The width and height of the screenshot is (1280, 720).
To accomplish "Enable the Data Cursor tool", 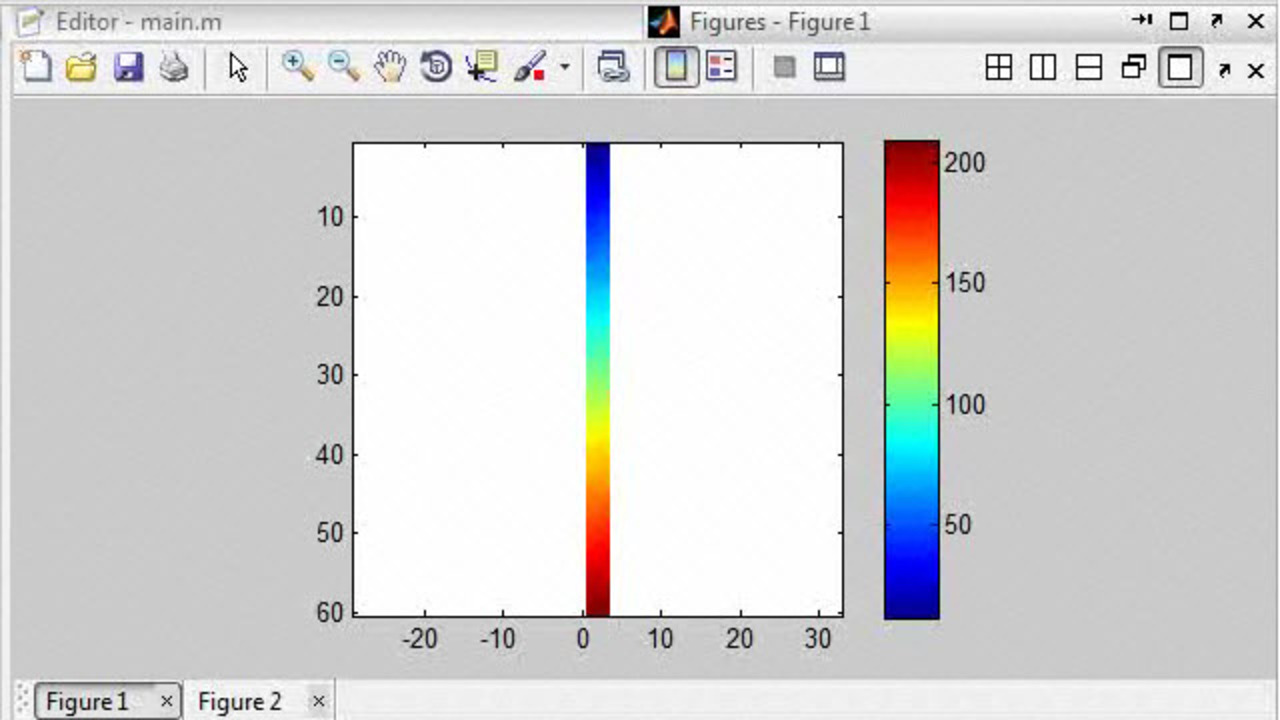I will click(x=482, y=67).
